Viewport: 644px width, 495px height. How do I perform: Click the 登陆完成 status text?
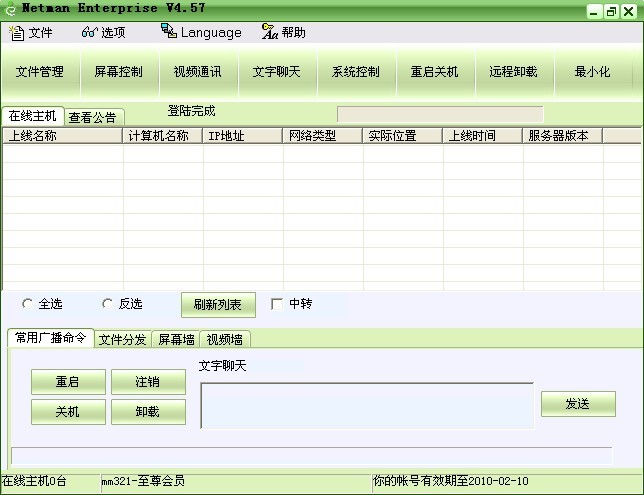[191, 111]
